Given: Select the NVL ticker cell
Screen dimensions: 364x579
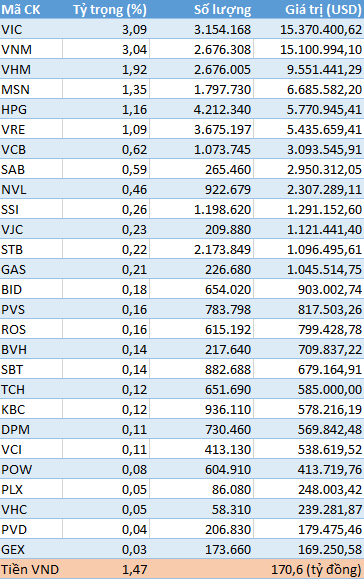Looking at the screenshot, I should click(31, 189).
